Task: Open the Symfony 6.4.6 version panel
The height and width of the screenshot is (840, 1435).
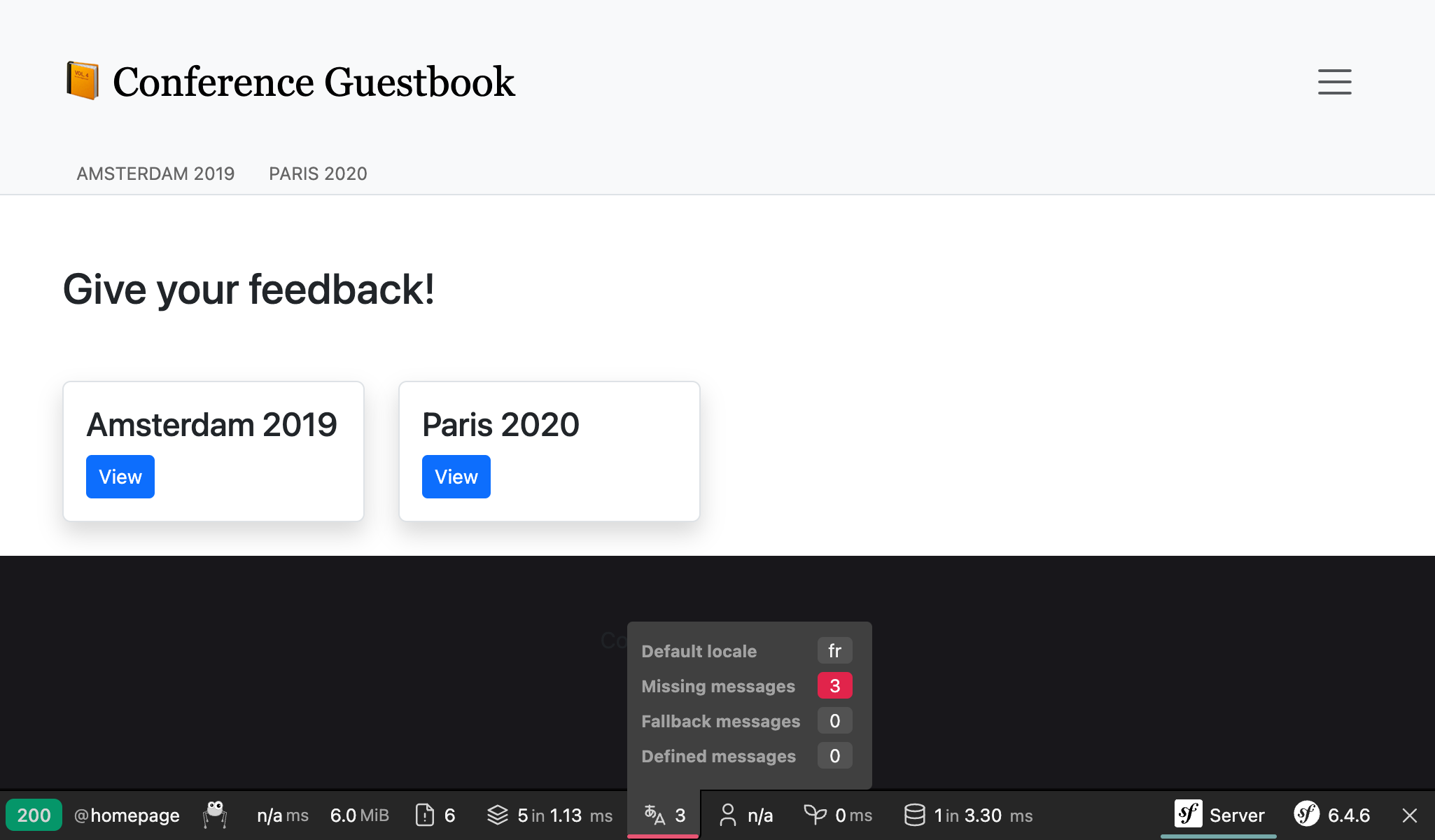Action: tap(1332, 815)
